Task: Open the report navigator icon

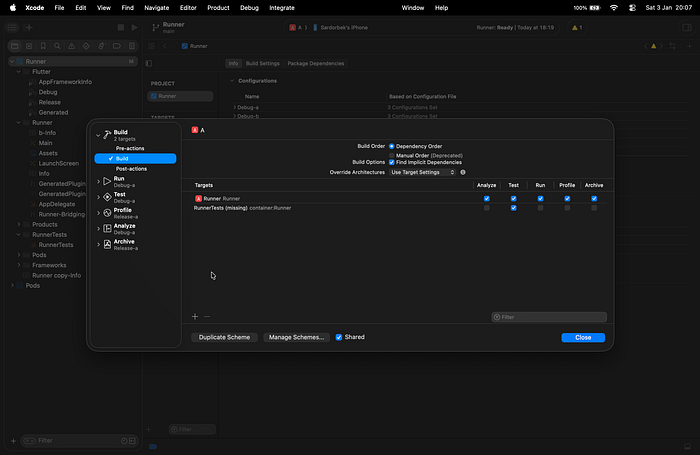Action: click(132, 46)
